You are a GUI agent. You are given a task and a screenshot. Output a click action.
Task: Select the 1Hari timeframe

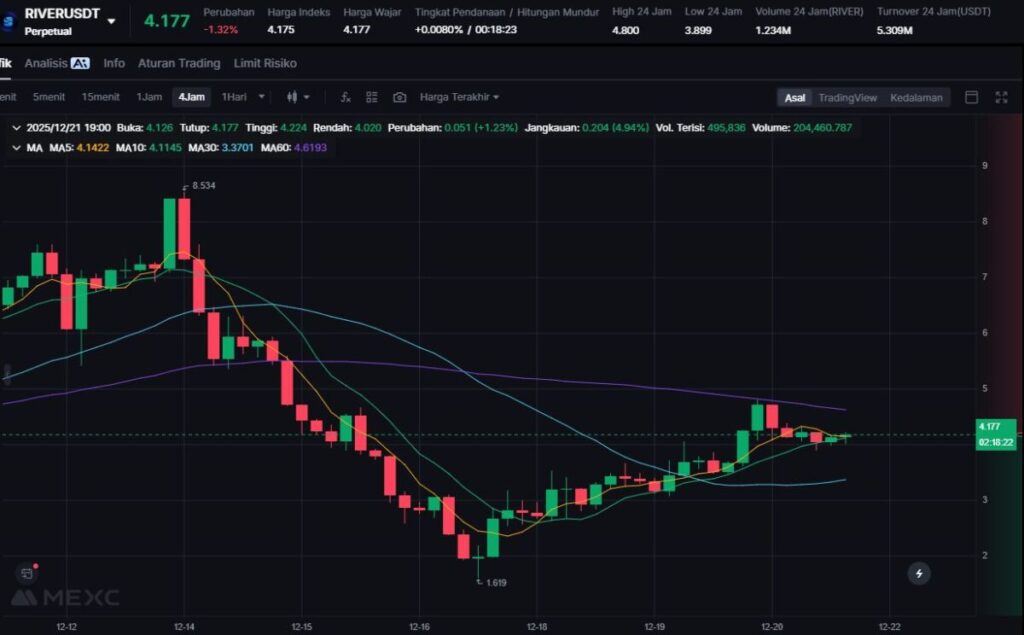(x=234, y=97)
